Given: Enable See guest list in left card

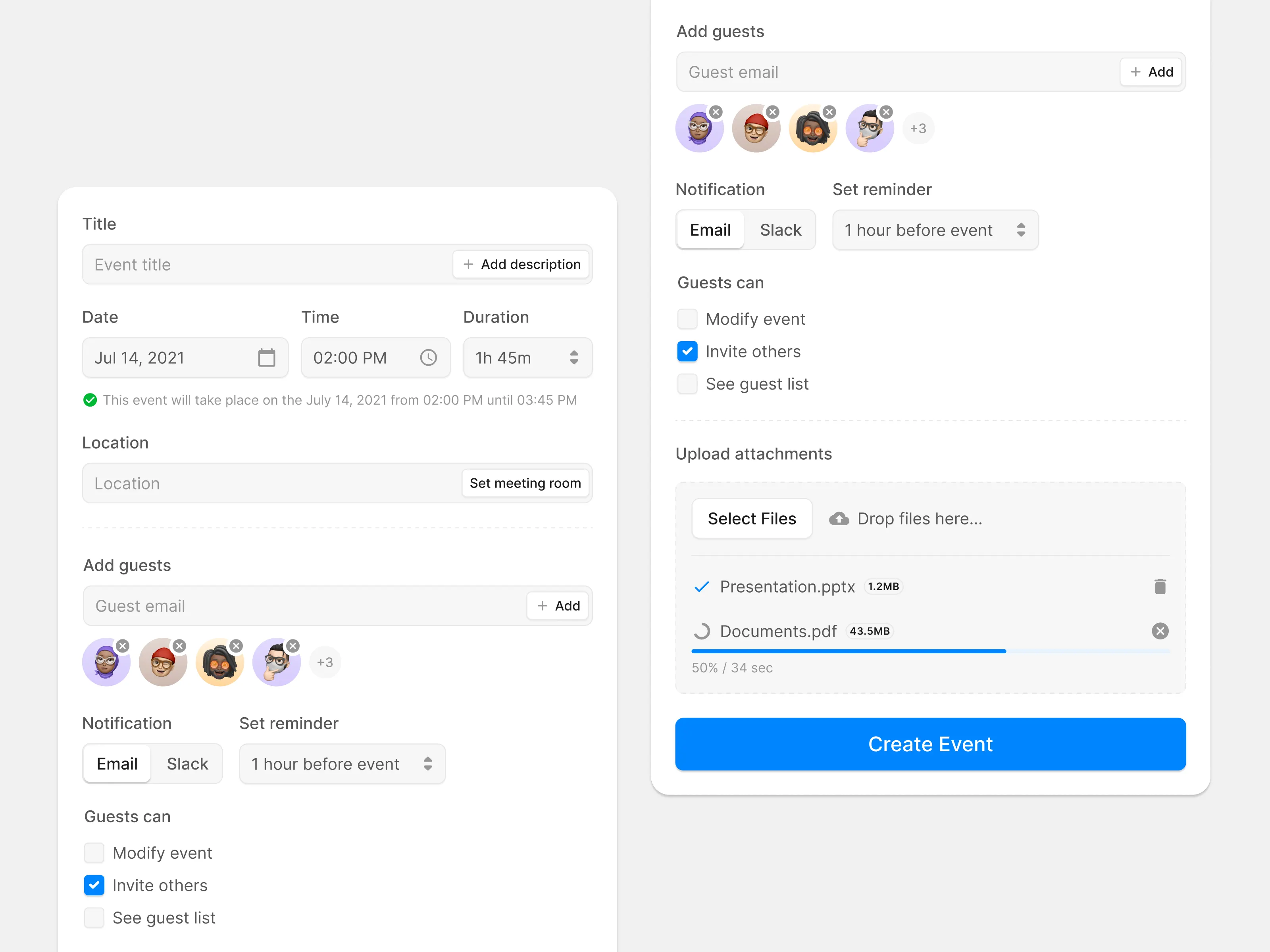Looking at the screenshot, I should (94, 917).
